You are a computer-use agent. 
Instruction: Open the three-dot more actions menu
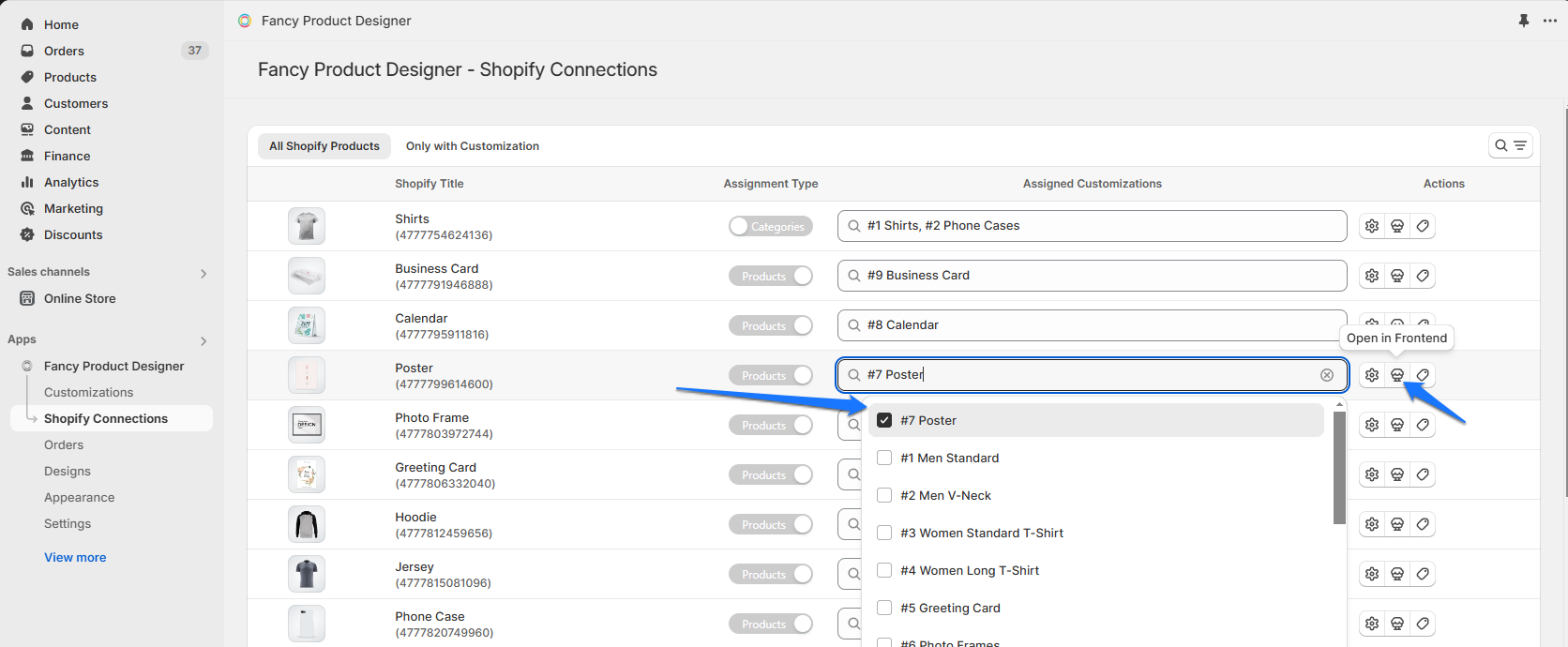pyautogui.click(x=1550, y=21)
